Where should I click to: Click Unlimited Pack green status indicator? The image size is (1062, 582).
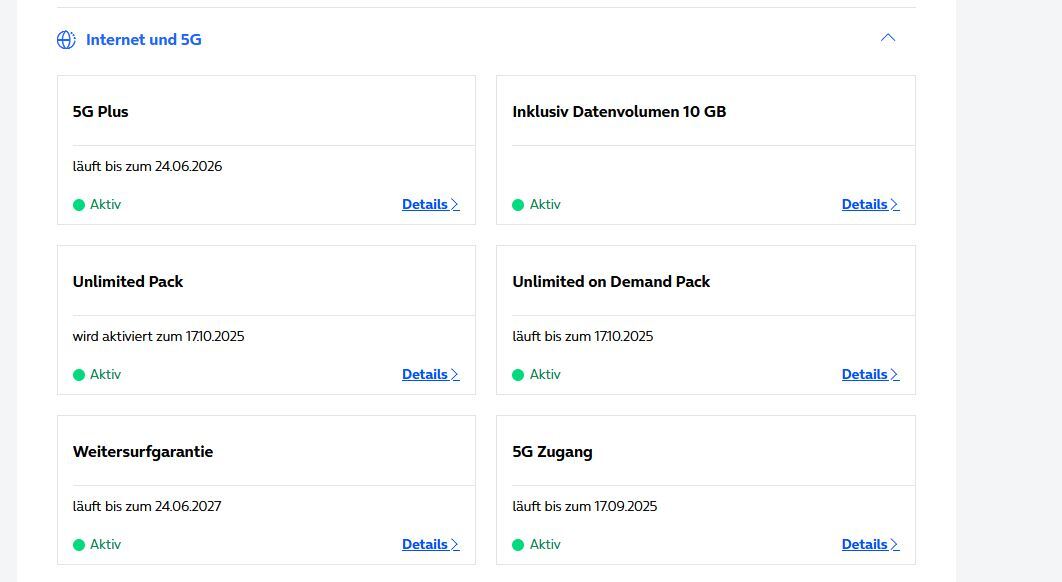[79, 375]
